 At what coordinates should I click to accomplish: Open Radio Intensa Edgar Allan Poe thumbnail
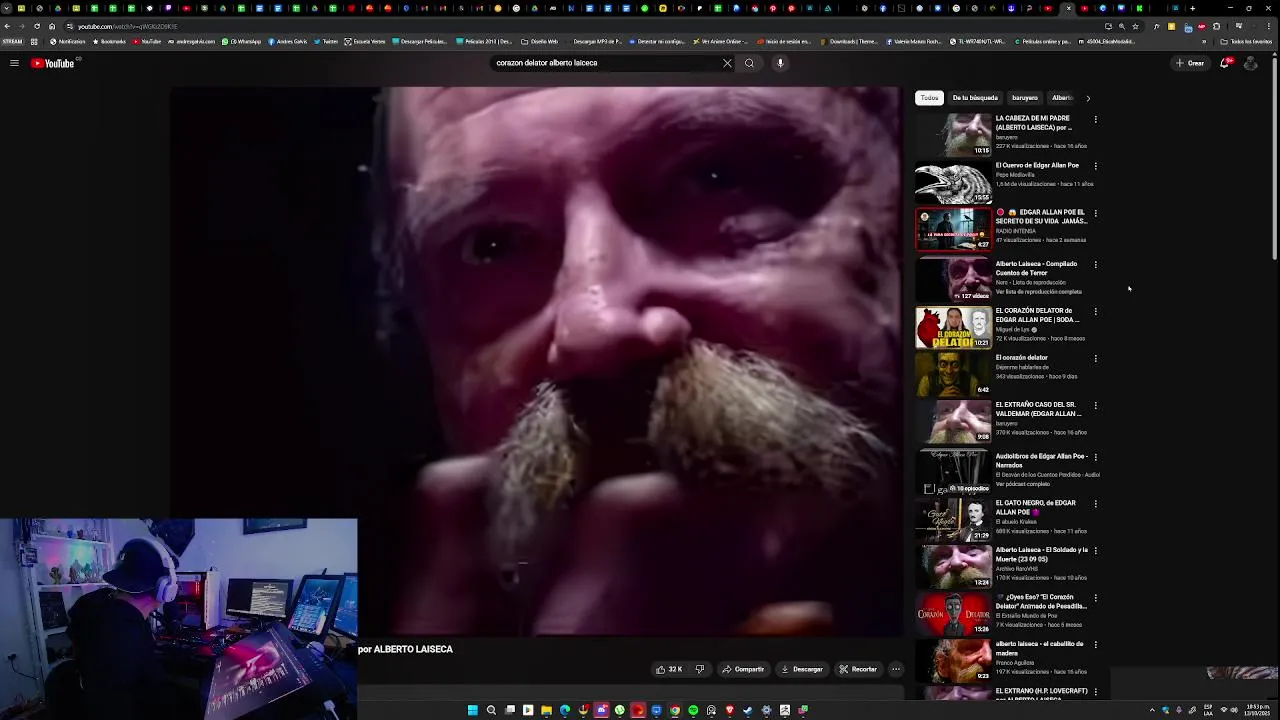tap(954, 229)
